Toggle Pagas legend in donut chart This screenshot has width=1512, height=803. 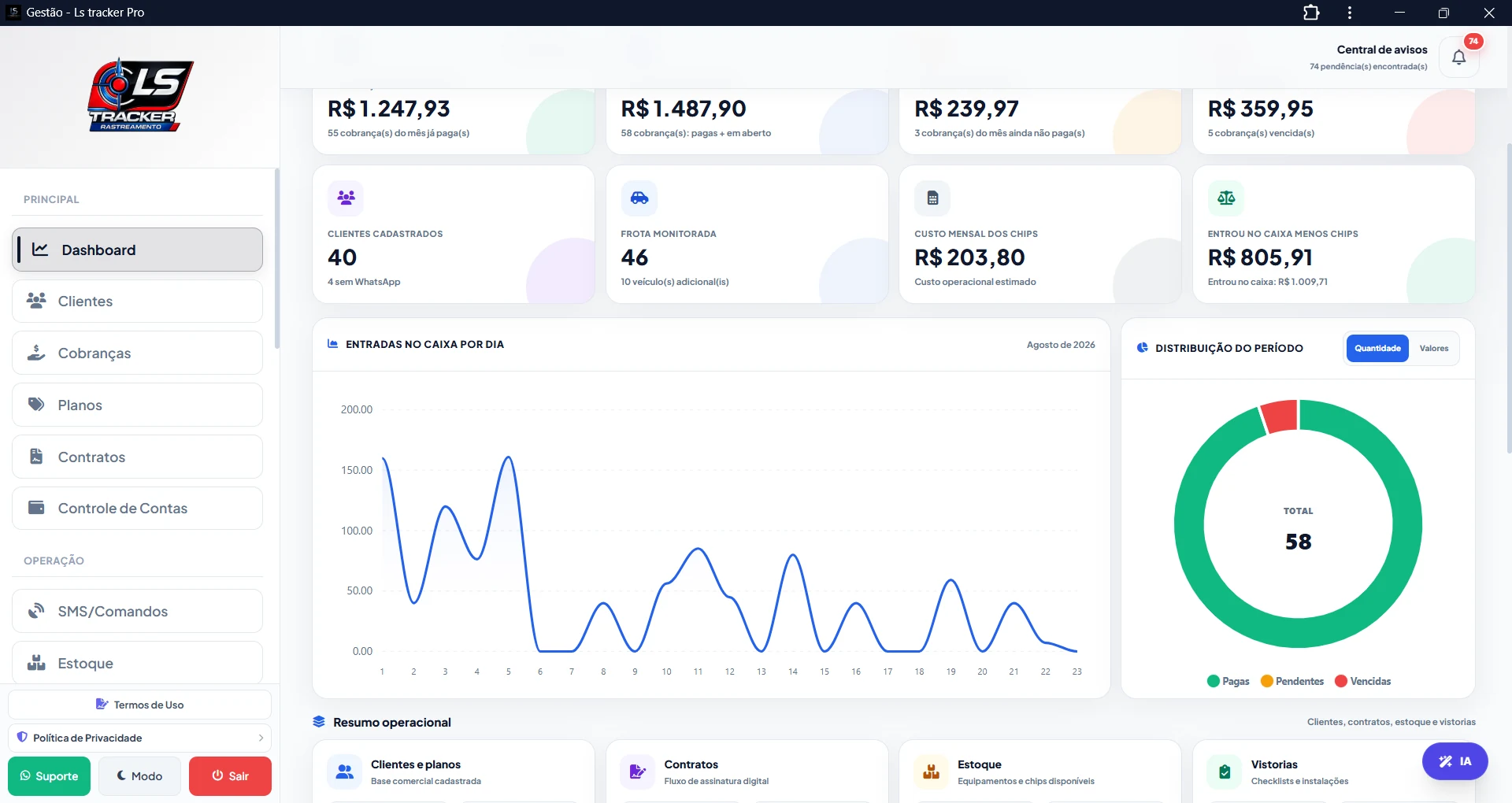(1228, 681)
